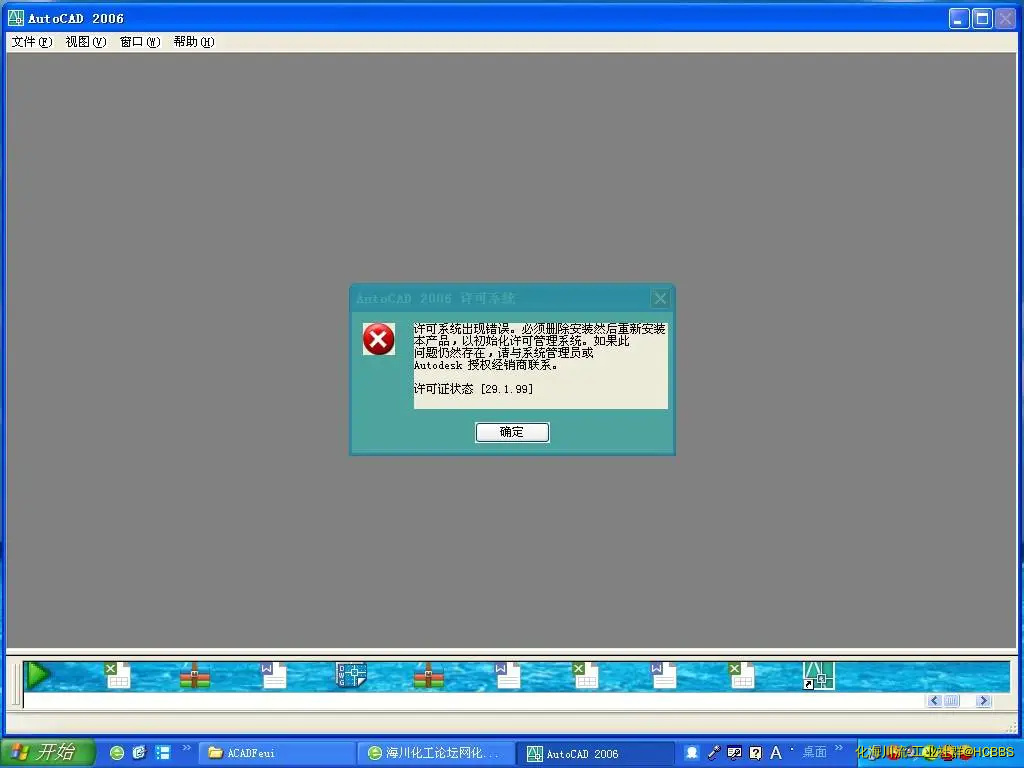Select the Word icon between two Excel icons
Viewport: 1024px width, 768px height.
664,676
